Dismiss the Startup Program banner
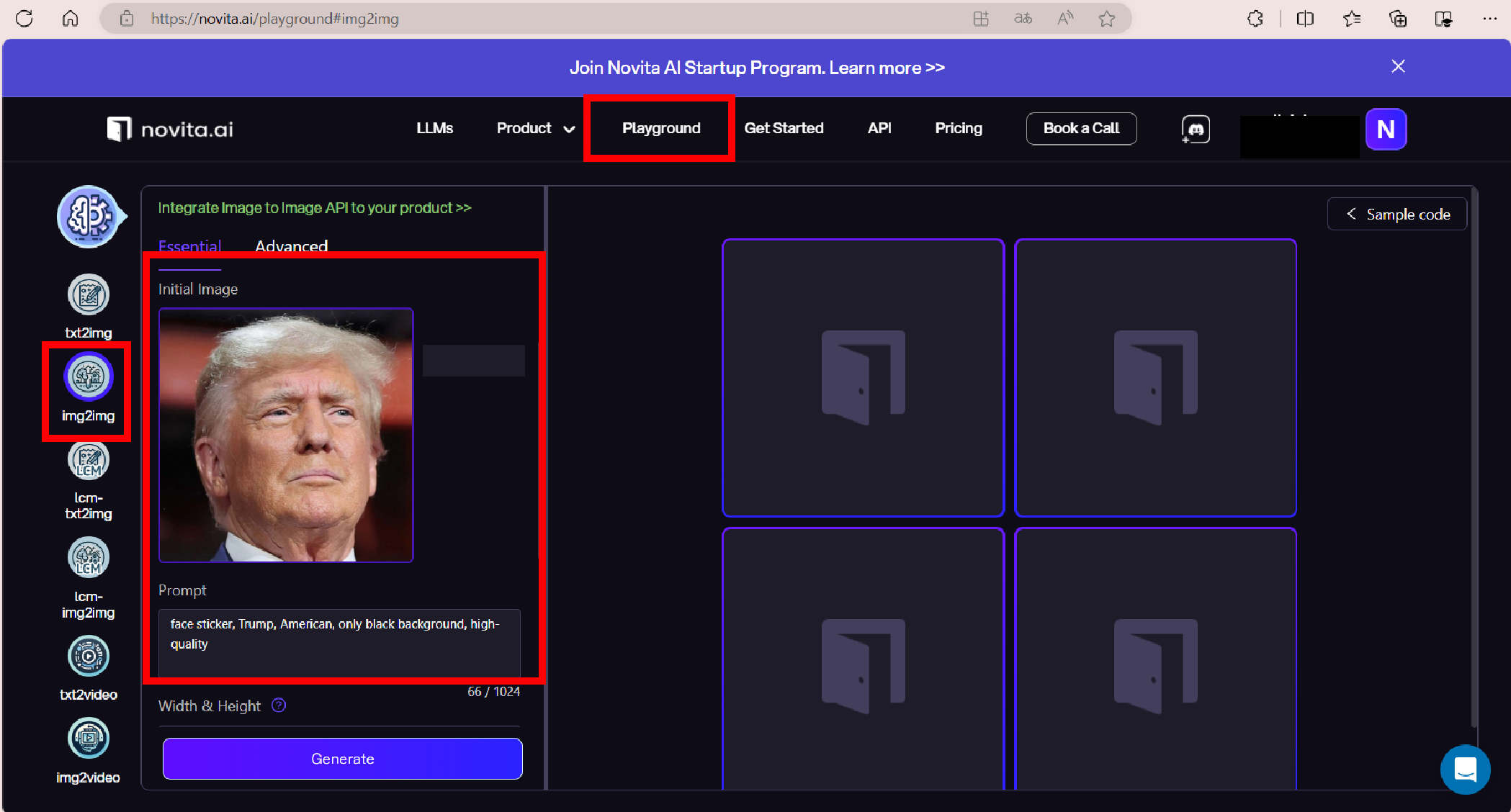 pyautogui.click(x=1398, y=67)
